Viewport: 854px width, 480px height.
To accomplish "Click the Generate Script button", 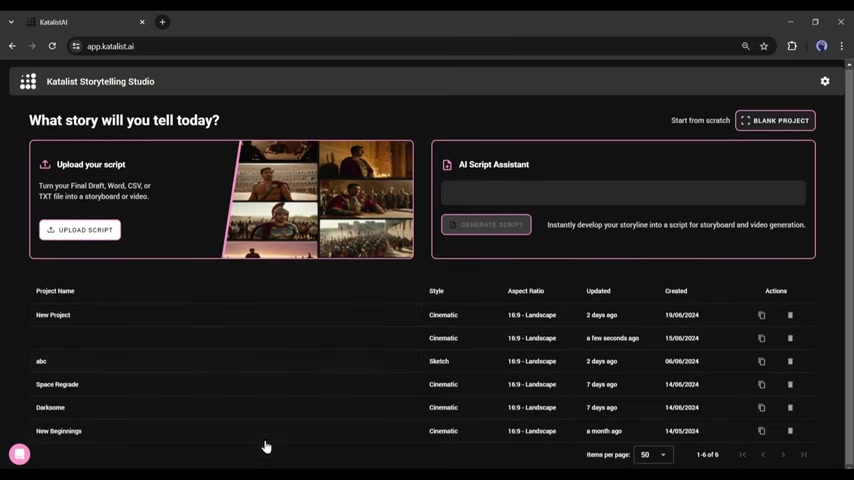I will pos(486,224).
